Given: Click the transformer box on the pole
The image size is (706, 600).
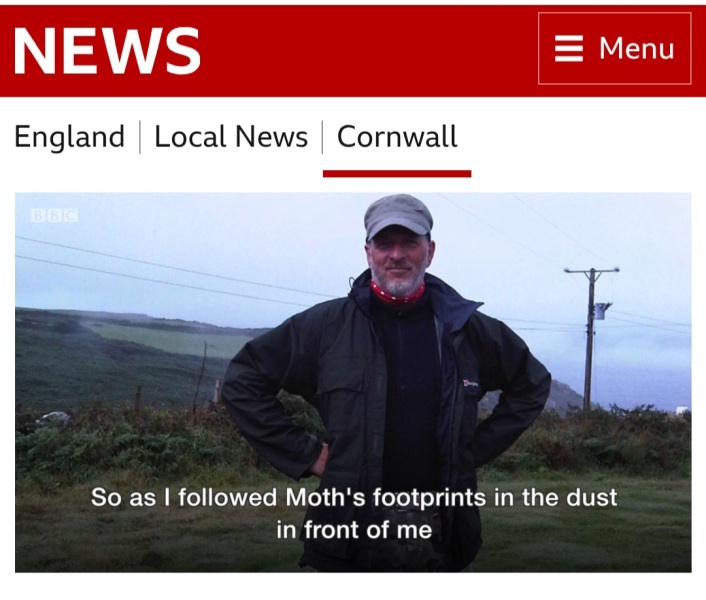Looking at the screenshot, I should click(x=602, y=311).
